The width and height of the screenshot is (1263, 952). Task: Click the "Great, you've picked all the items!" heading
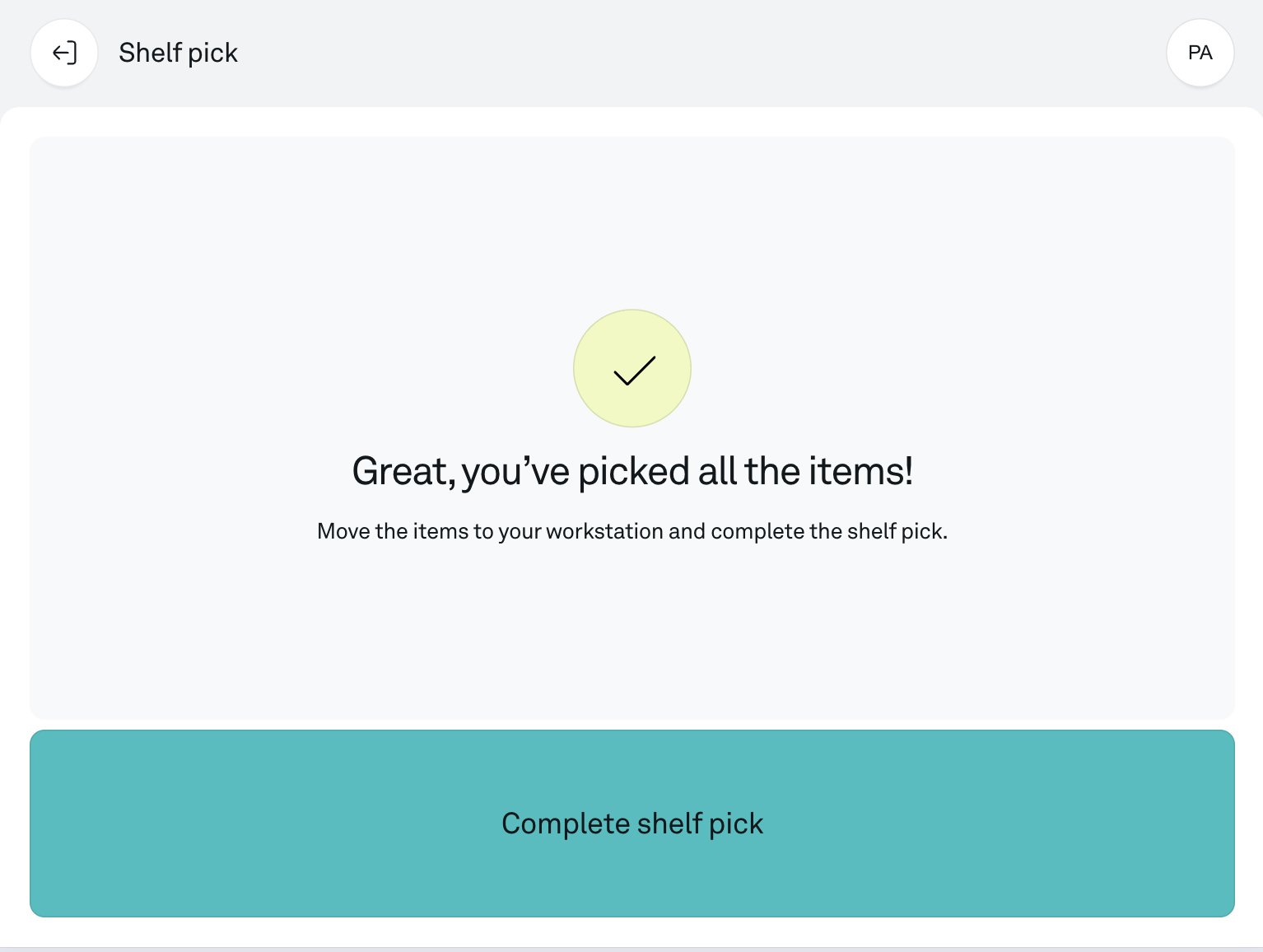pos(632,472)
